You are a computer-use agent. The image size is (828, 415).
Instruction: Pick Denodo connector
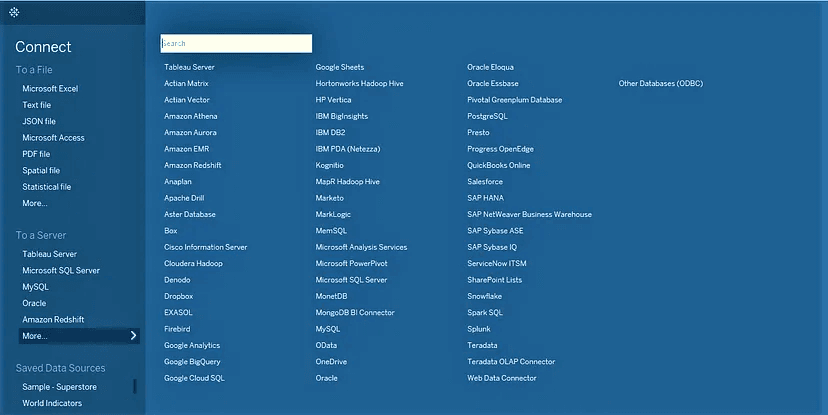coord(177,280)
